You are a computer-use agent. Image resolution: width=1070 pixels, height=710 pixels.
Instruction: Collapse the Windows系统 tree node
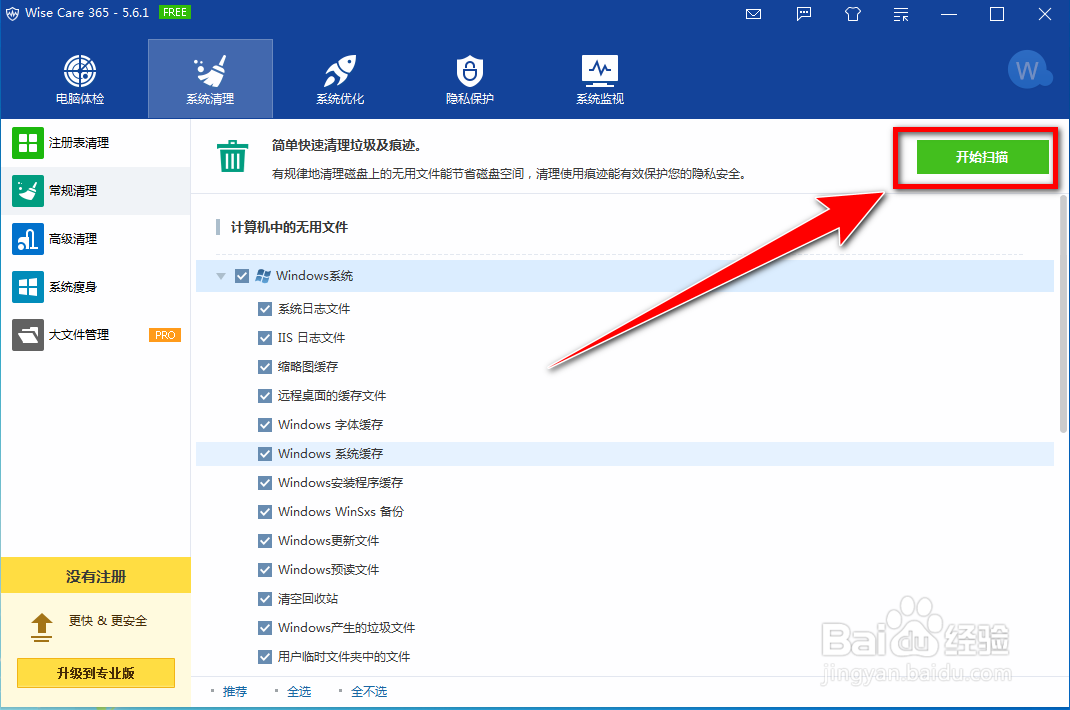220,275
